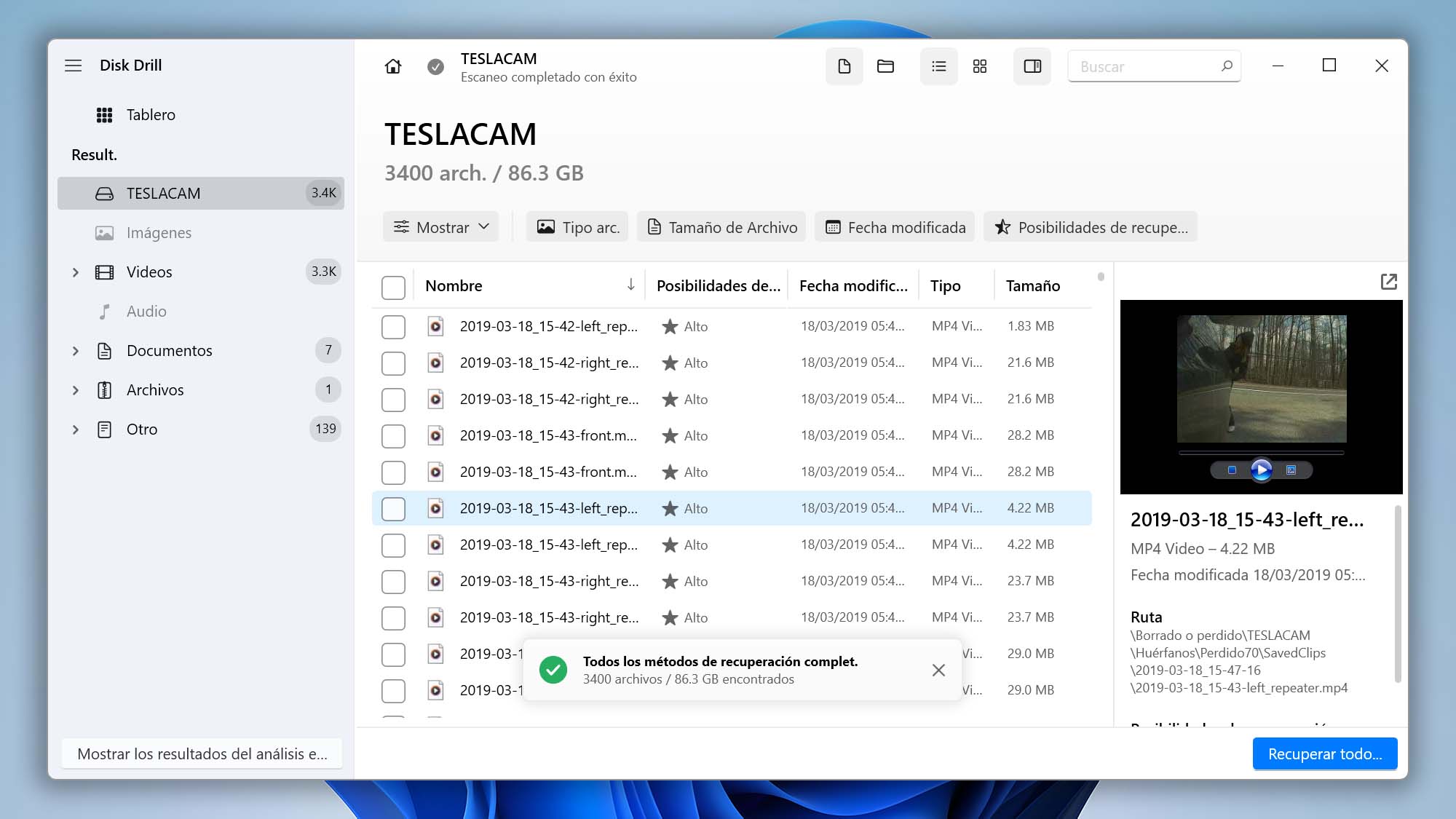
Task: Sort by Nombre column header
Action: pos(529,285)
